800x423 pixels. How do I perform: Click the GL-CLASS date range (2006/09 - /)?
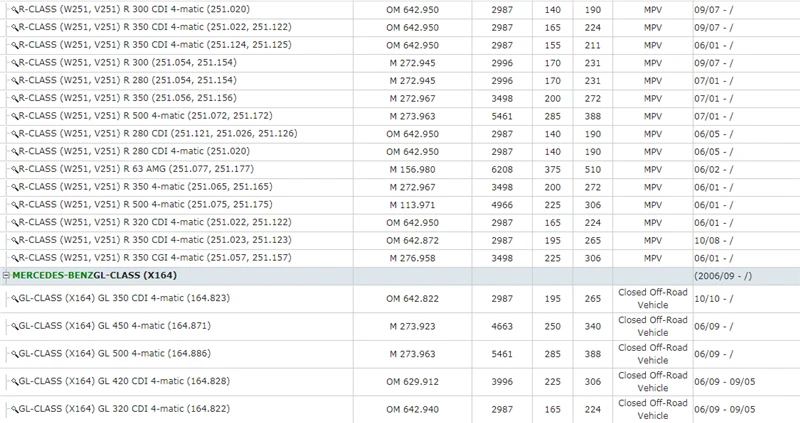pos(723,276)
